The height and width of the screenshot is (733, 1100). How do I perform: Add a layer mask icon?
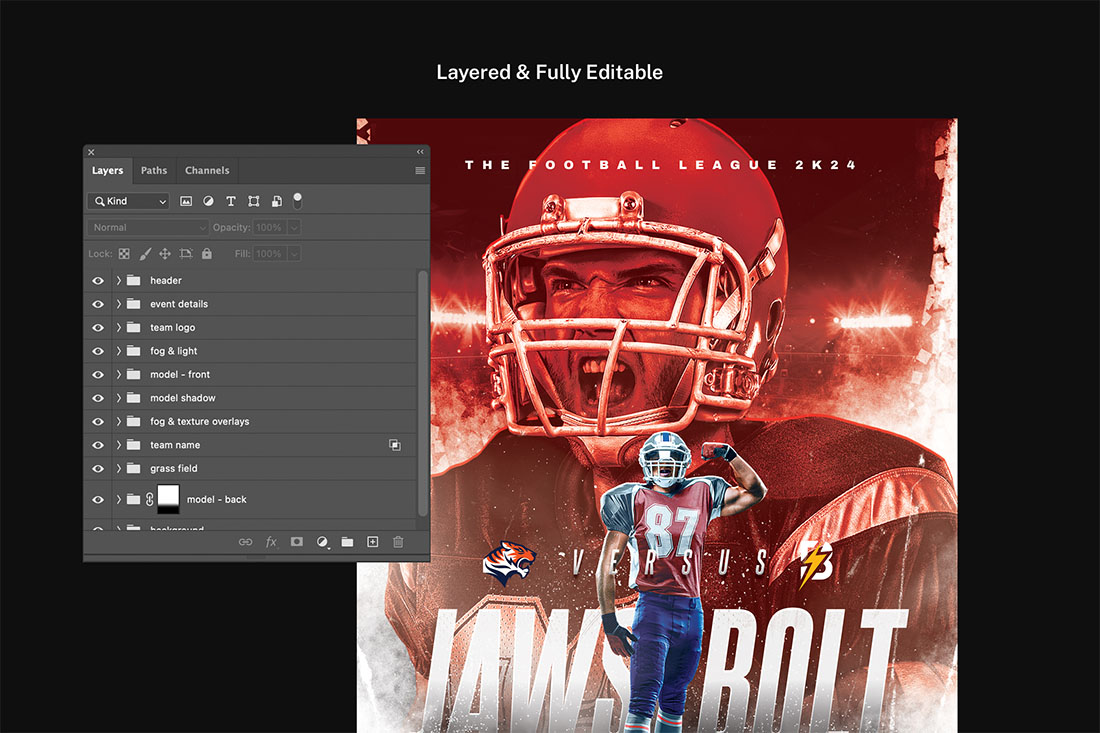(x=297, y=542)
